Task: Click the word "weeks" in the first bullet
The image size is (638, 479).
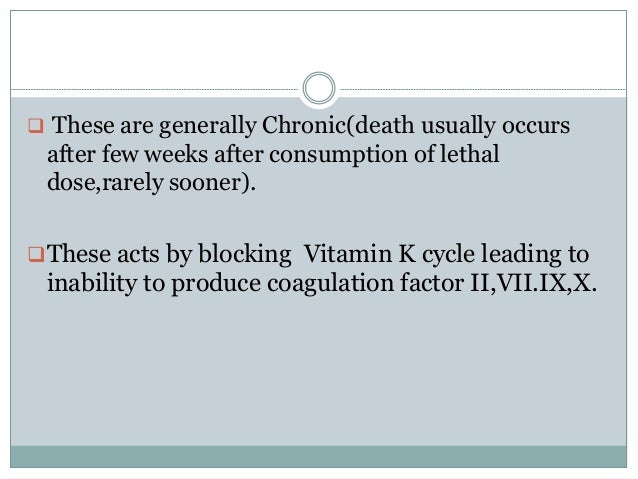Action: [176, 154]
